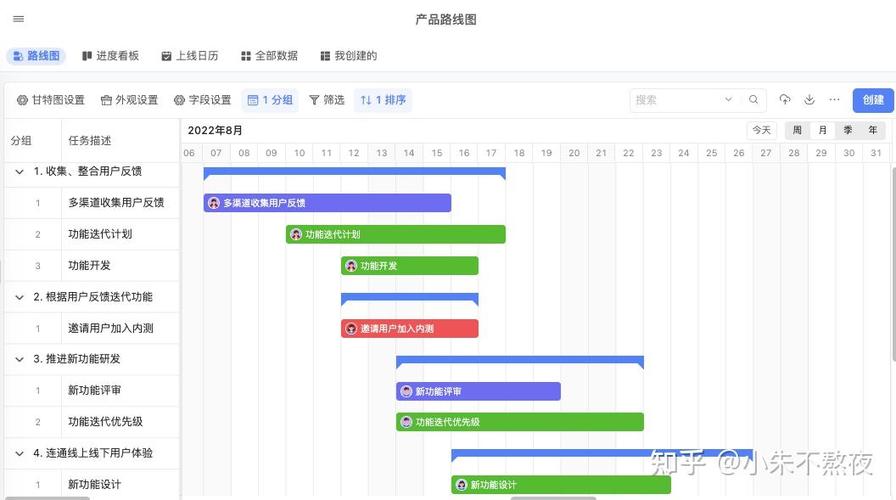The height and width of the screenshot is (500, 896).
Task: Click the 多渠道收集用户反馈 purple Gantt bar
Action: 327,203
